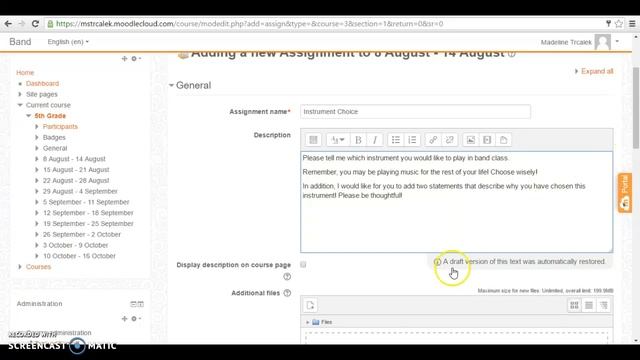Open help for Display description option
This screenshot has height=360, width=640.
click(287, 277)
